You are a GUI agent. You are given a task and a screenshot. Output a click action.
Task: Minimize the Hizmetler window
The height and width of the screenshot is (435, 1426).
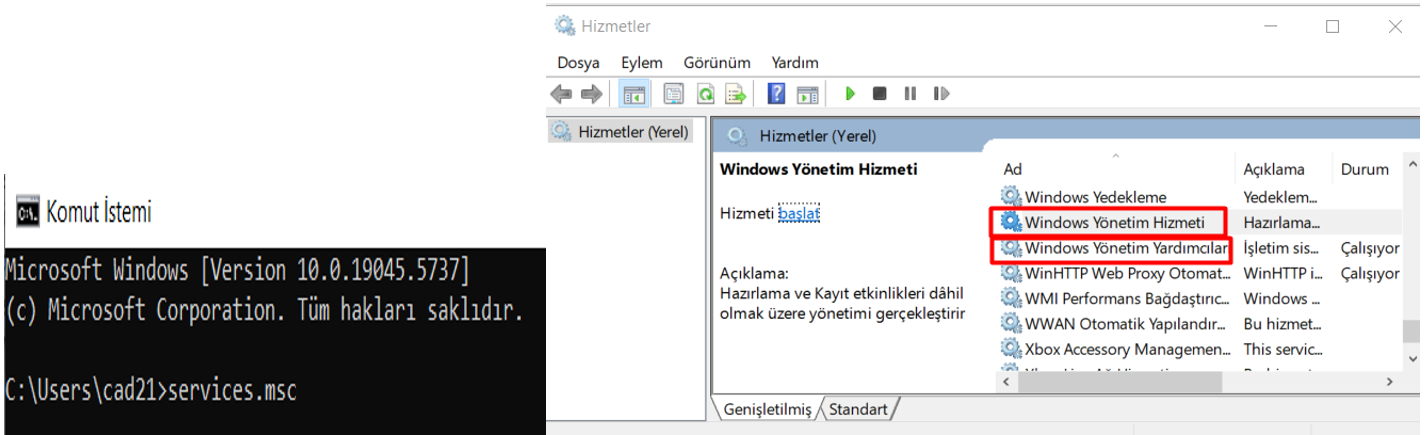pos(1270,27)
